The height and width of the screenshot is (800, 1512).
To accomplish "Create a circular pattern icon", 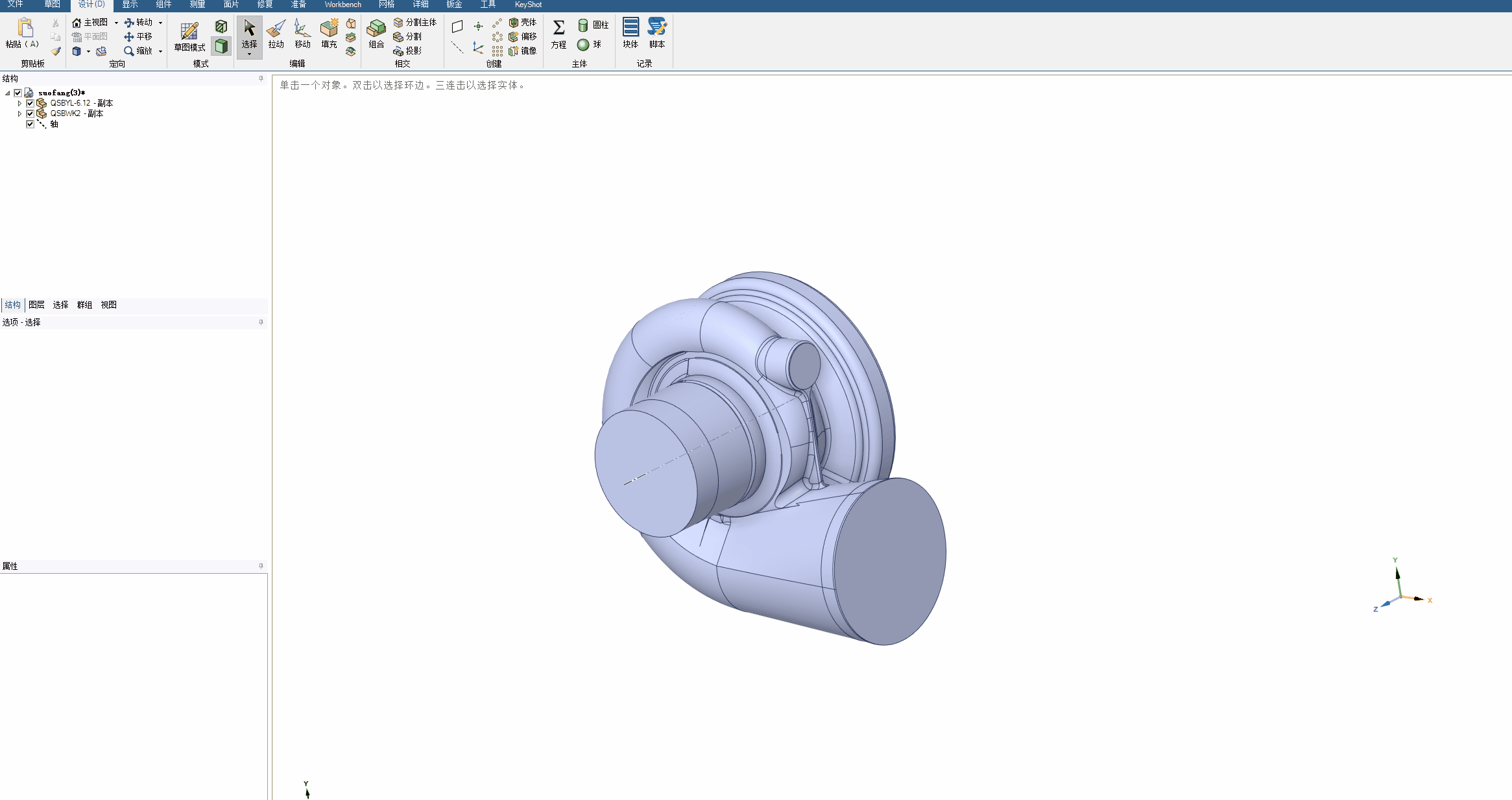I will (x=498, y=37).
